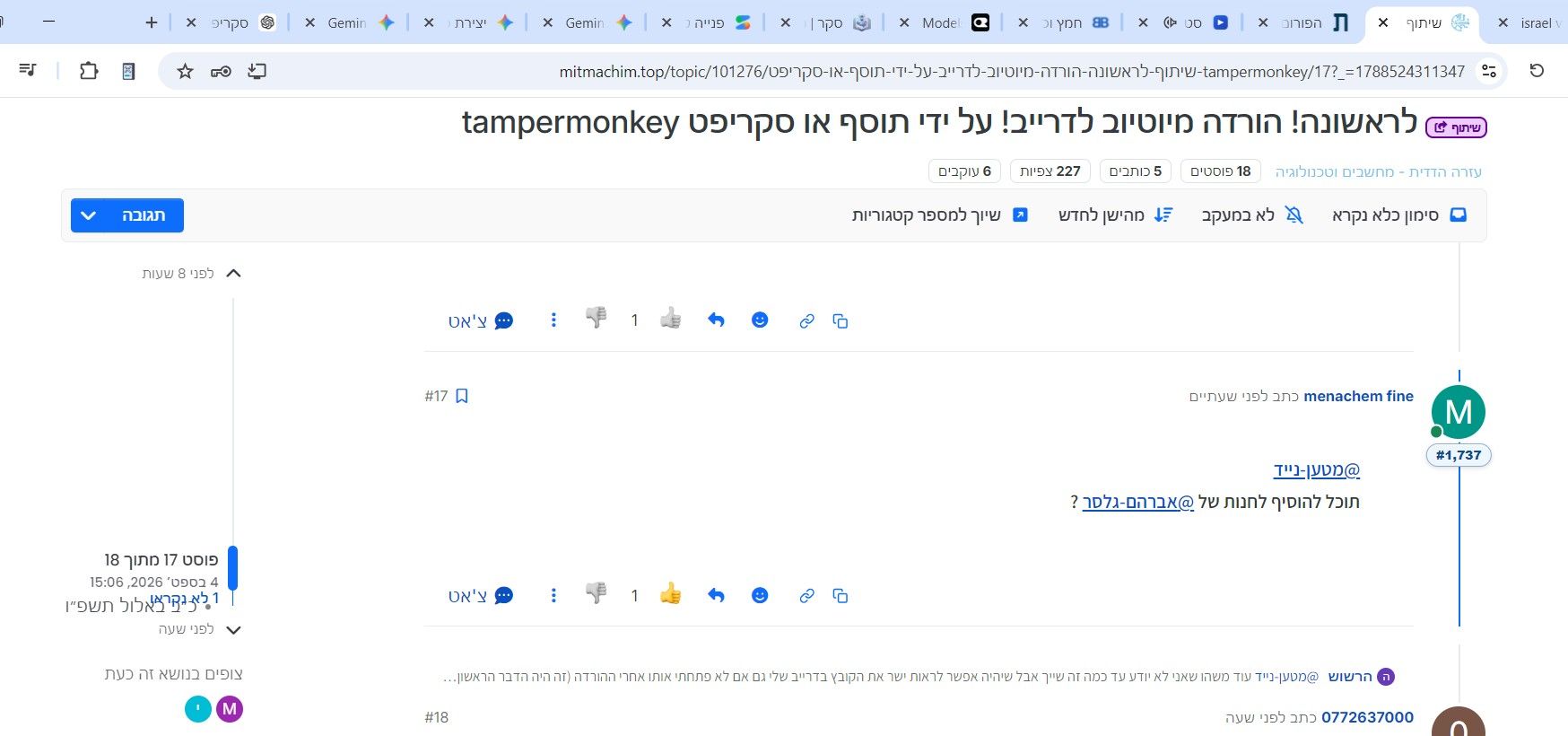This screenshot has width=1568, height=736.
Task: Click the שיתוף topic tag badge
Action: click(x=1457, y=127)
